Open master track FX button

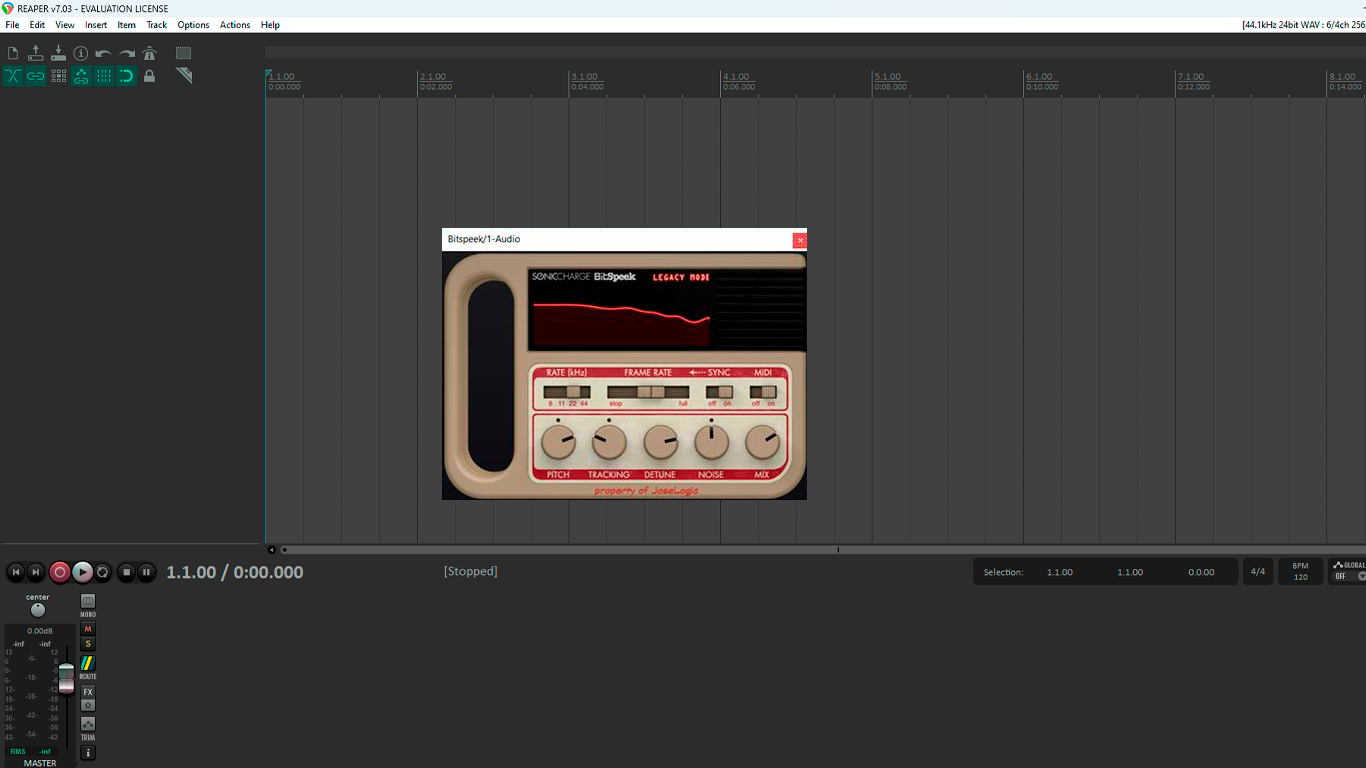[88, 692]
